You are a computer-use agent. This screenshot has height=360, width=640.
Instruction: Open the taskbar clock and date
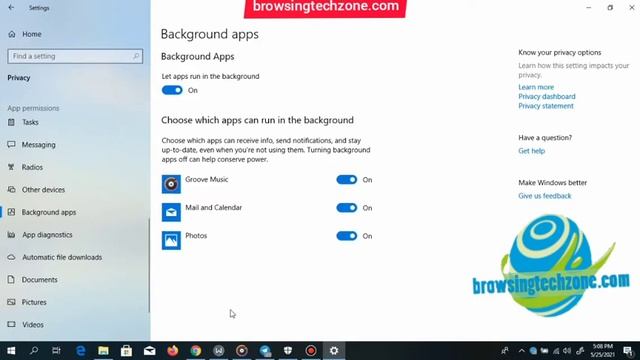pyautogui.click(x=603, y=351)
